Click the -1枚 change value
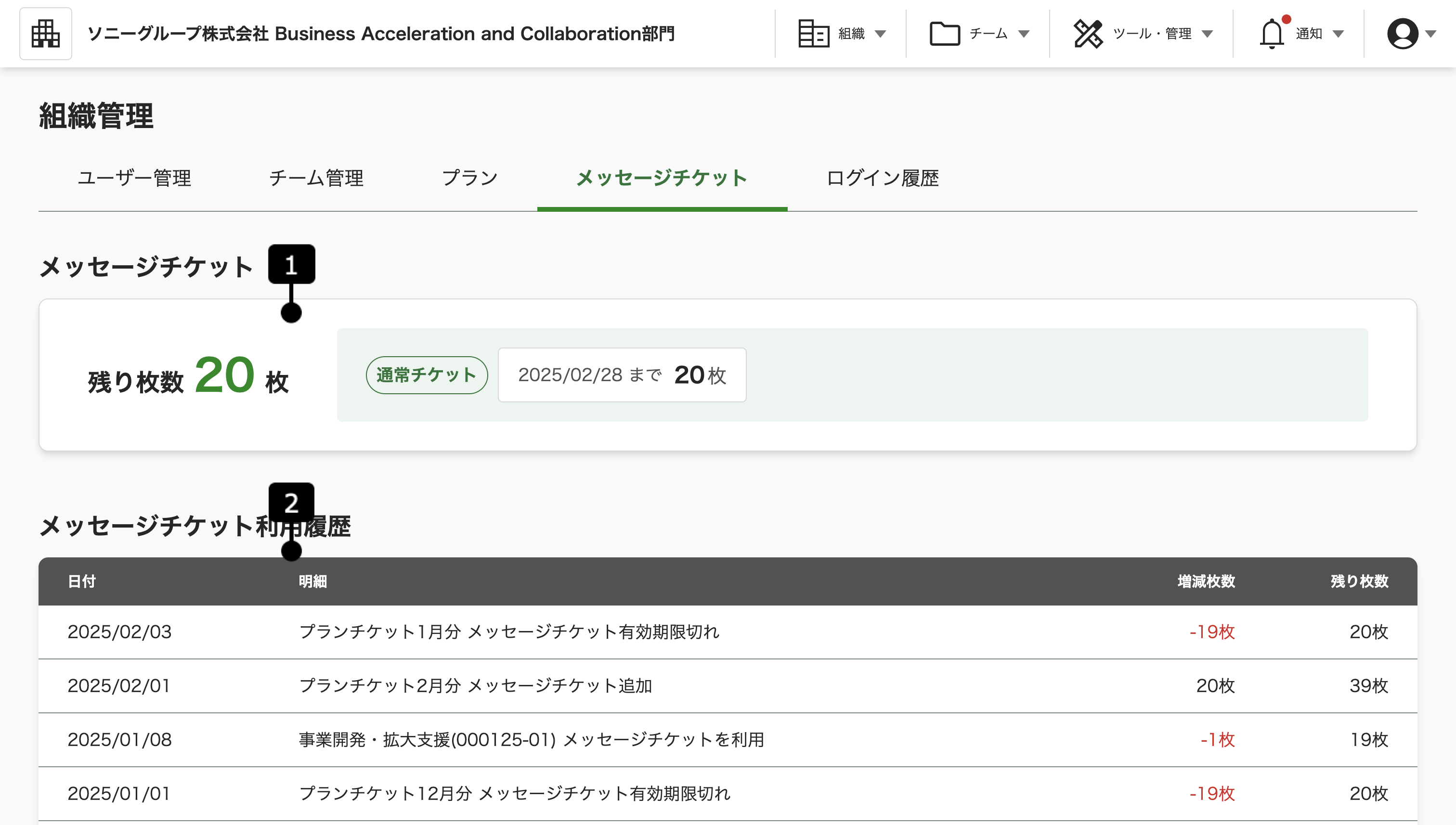This screenshot has width=1456, height=825. [1217, 739]
